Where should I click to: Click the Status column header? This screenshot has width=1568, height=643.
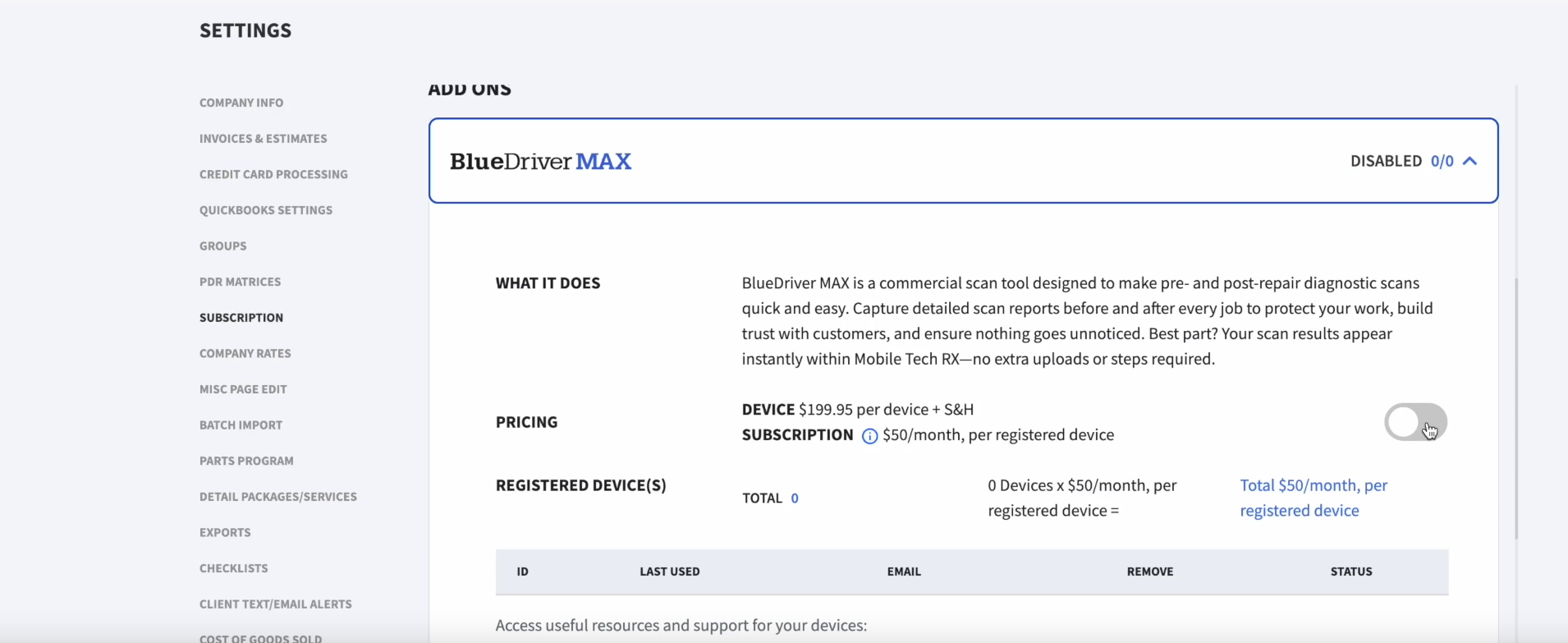(1350, 572)
